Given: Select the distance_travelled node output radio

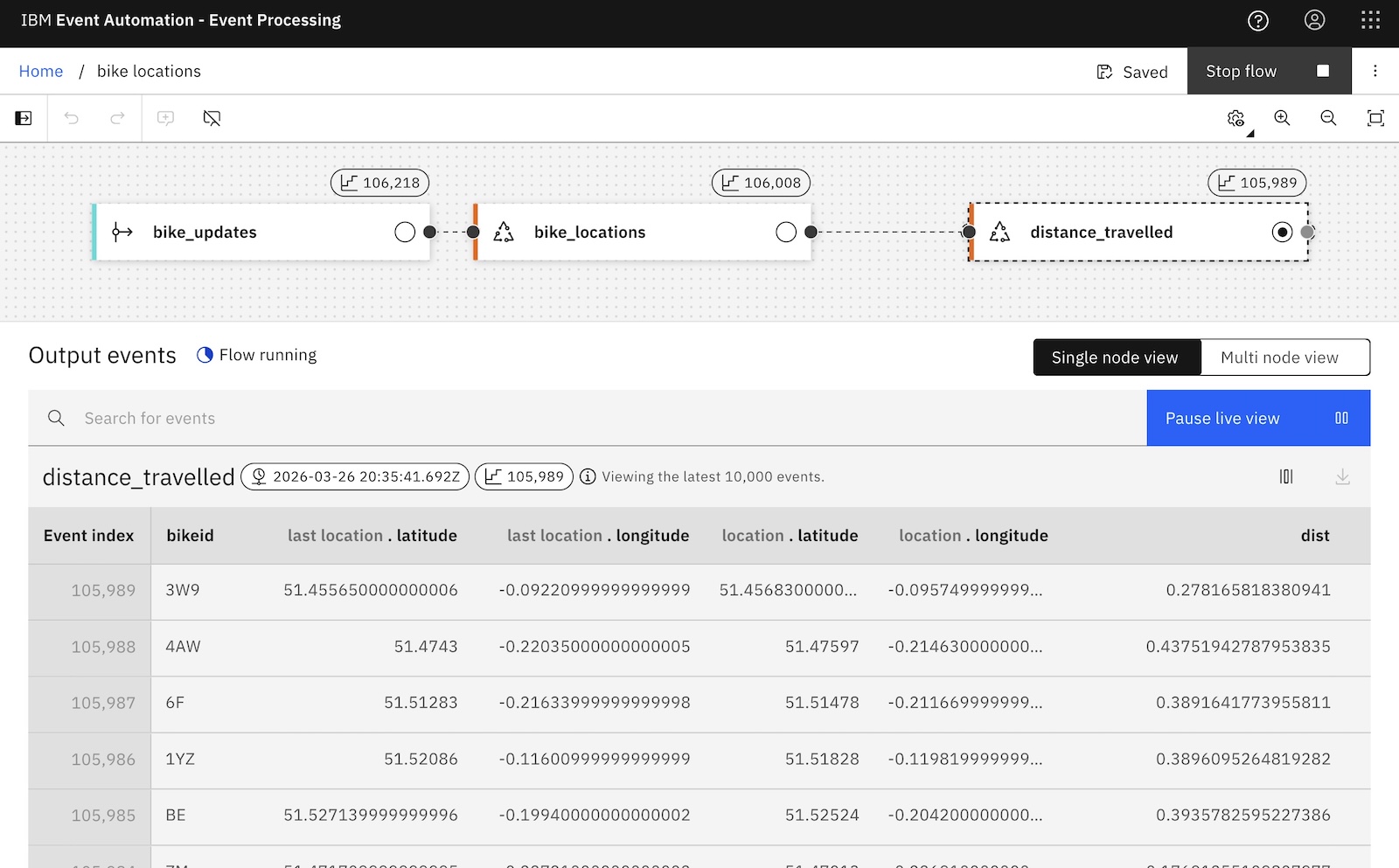Looking at the screenshot, I should [1282, 232].
